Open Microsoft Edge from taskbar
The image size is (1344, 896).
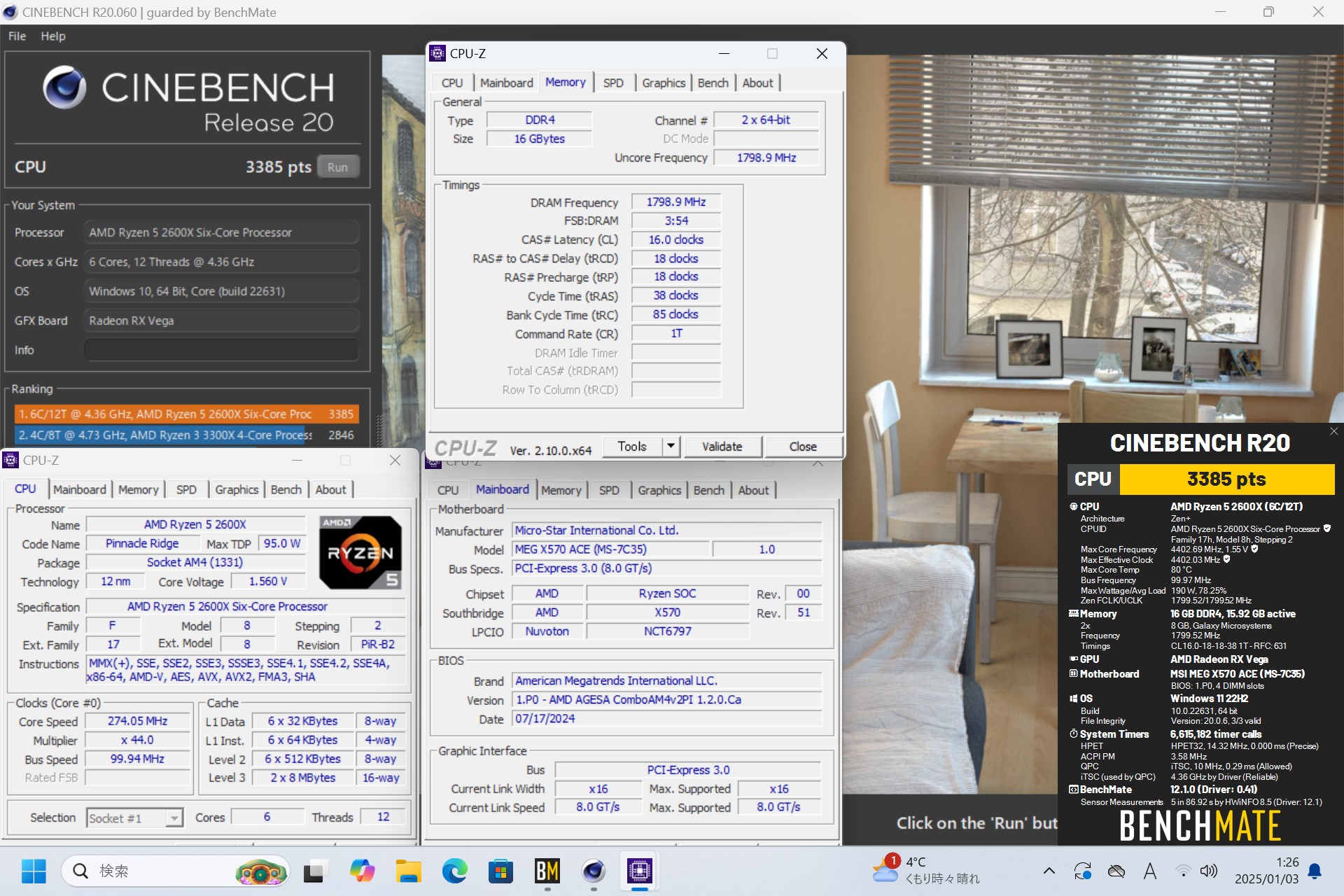[x=454, y=871]
